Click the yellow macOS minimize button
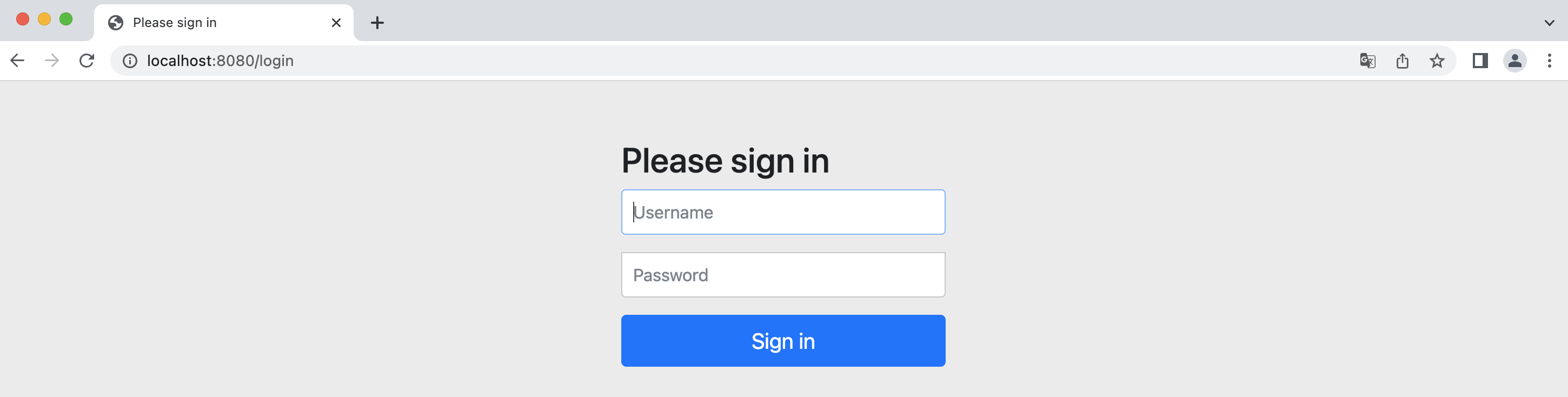Viewport: 1568px width, 397px height. [44, 19]
